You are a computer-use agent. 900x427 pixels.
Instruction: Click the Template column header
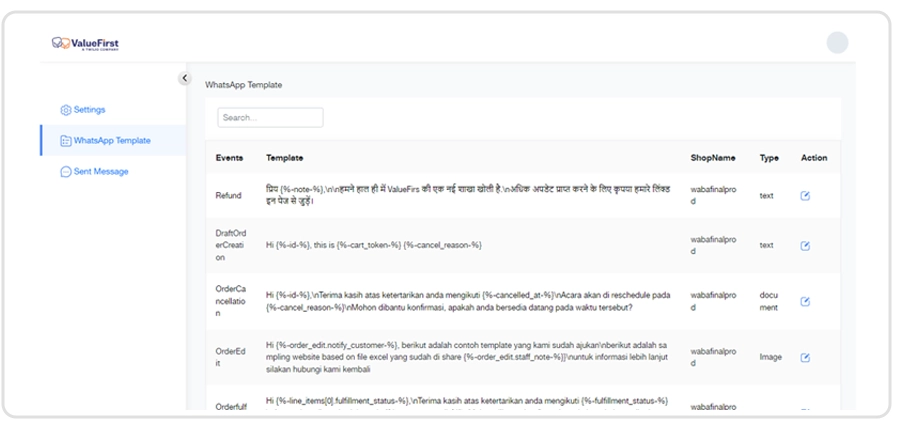point(285,158)
